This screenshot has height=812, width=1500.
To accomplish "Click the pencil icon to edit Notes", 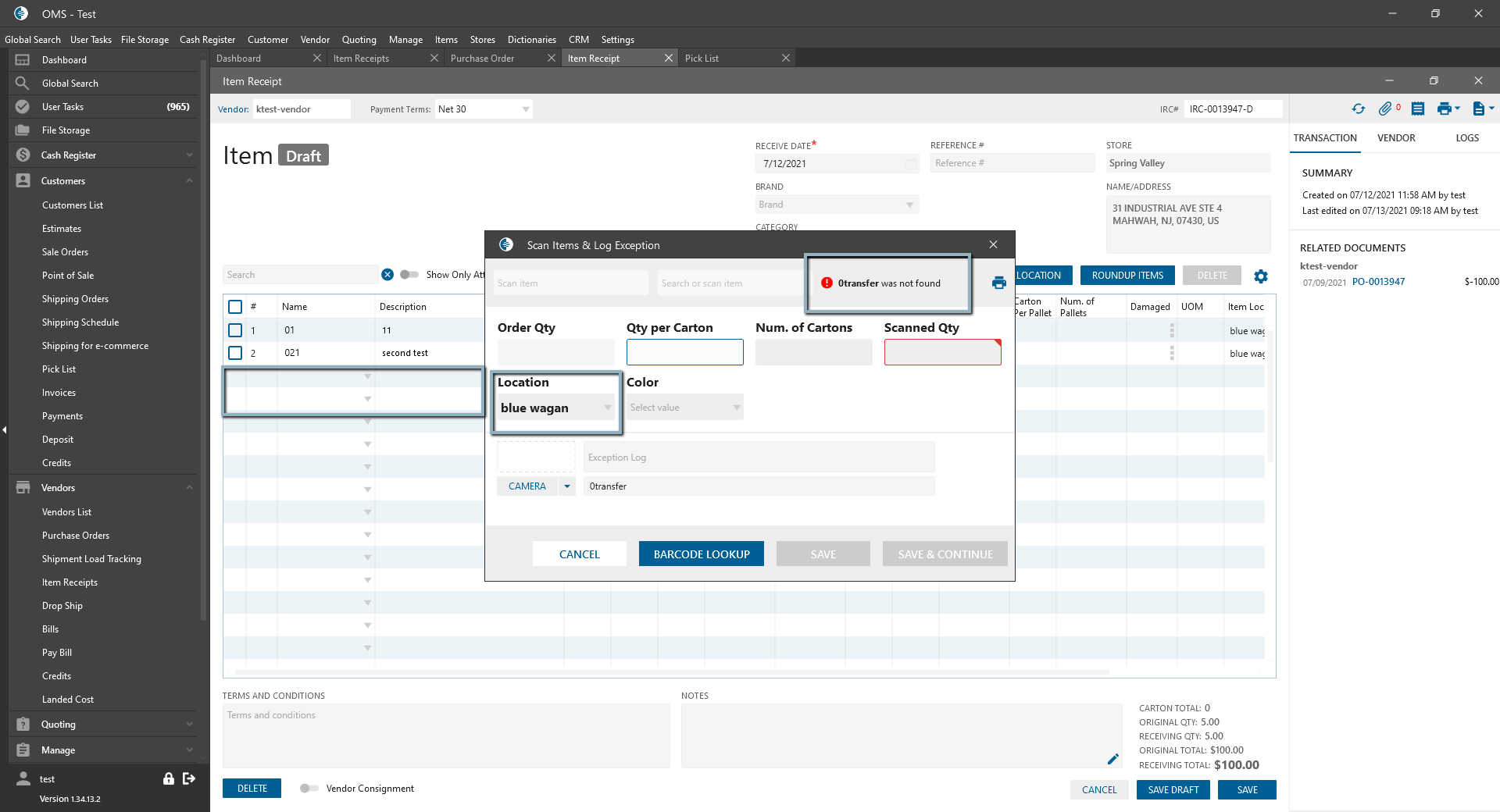I will click(1113, 759).
